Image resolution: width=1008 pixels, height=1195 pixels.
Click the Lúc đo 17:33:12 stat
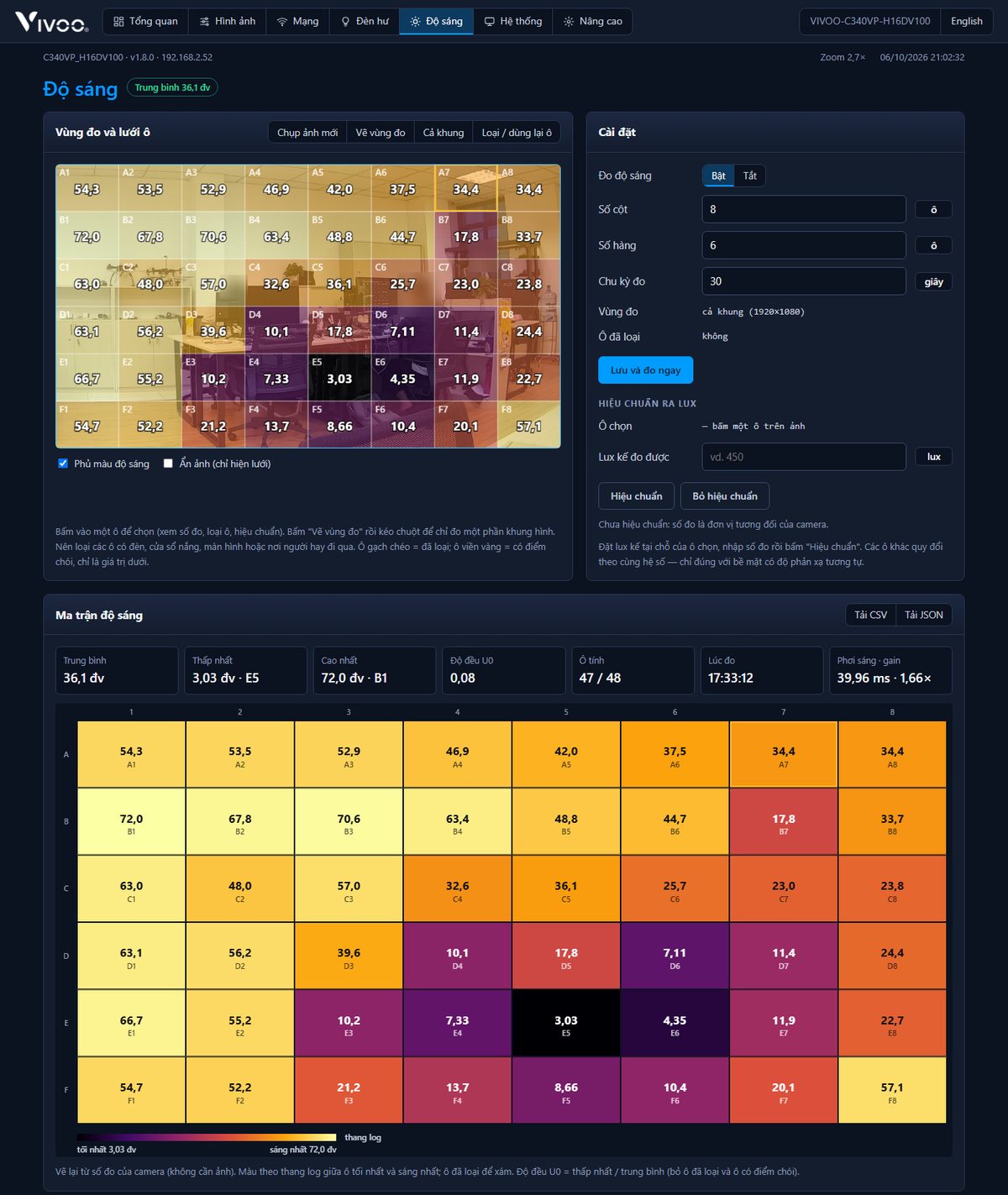(x=762, y=670)
